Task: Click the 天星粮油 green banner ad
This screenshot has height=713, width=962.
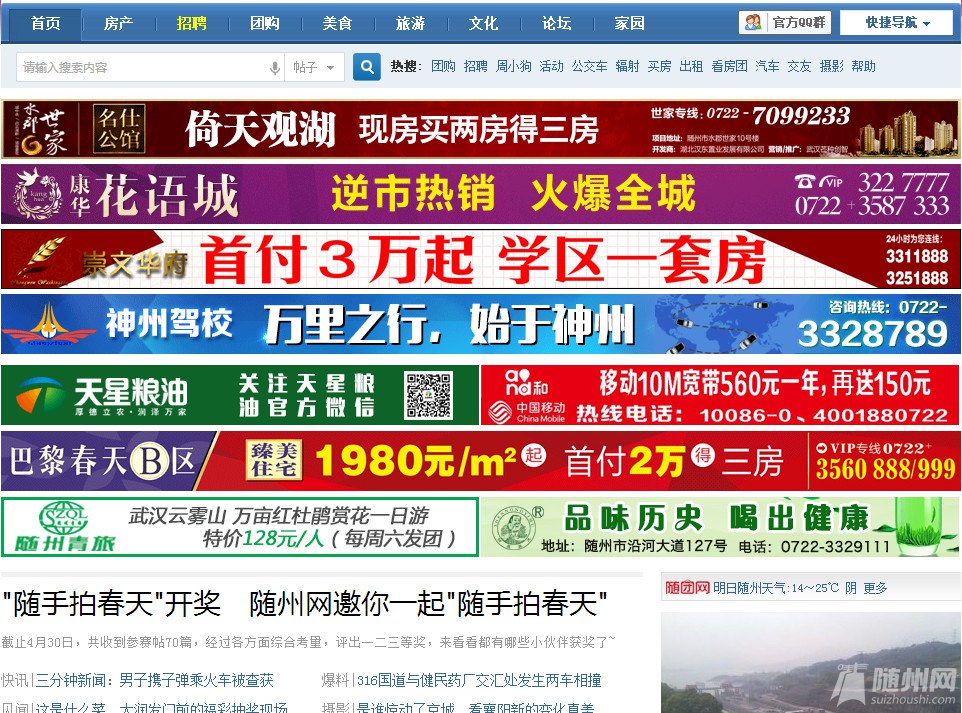Action: pyautogui.click(x=240, y=395)
